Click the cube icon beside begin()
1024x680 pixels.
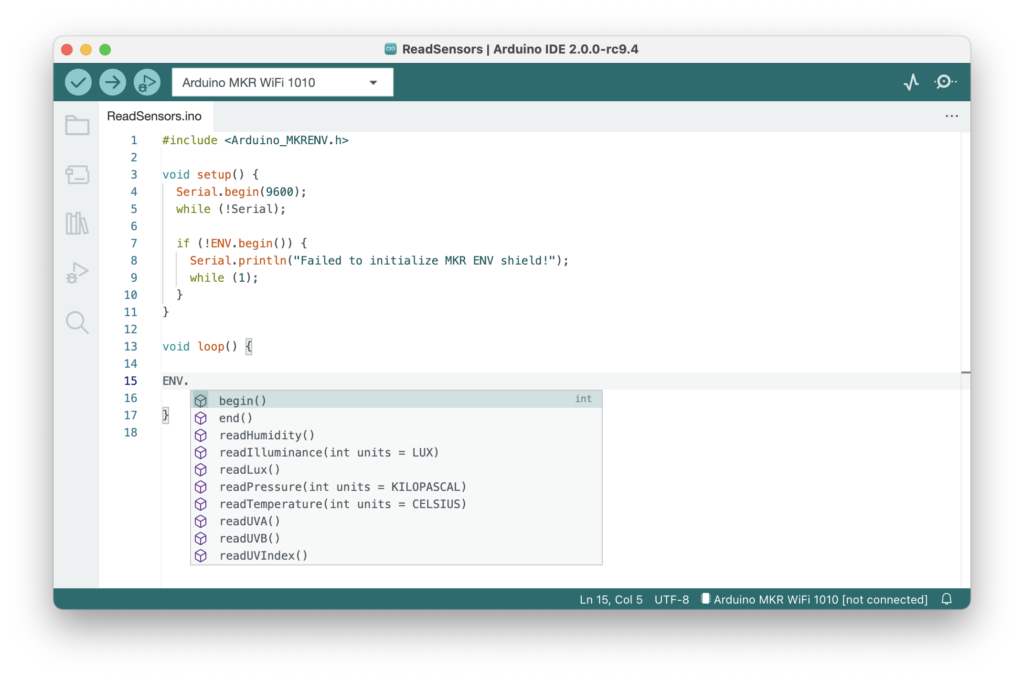click(x=201, y=400)
